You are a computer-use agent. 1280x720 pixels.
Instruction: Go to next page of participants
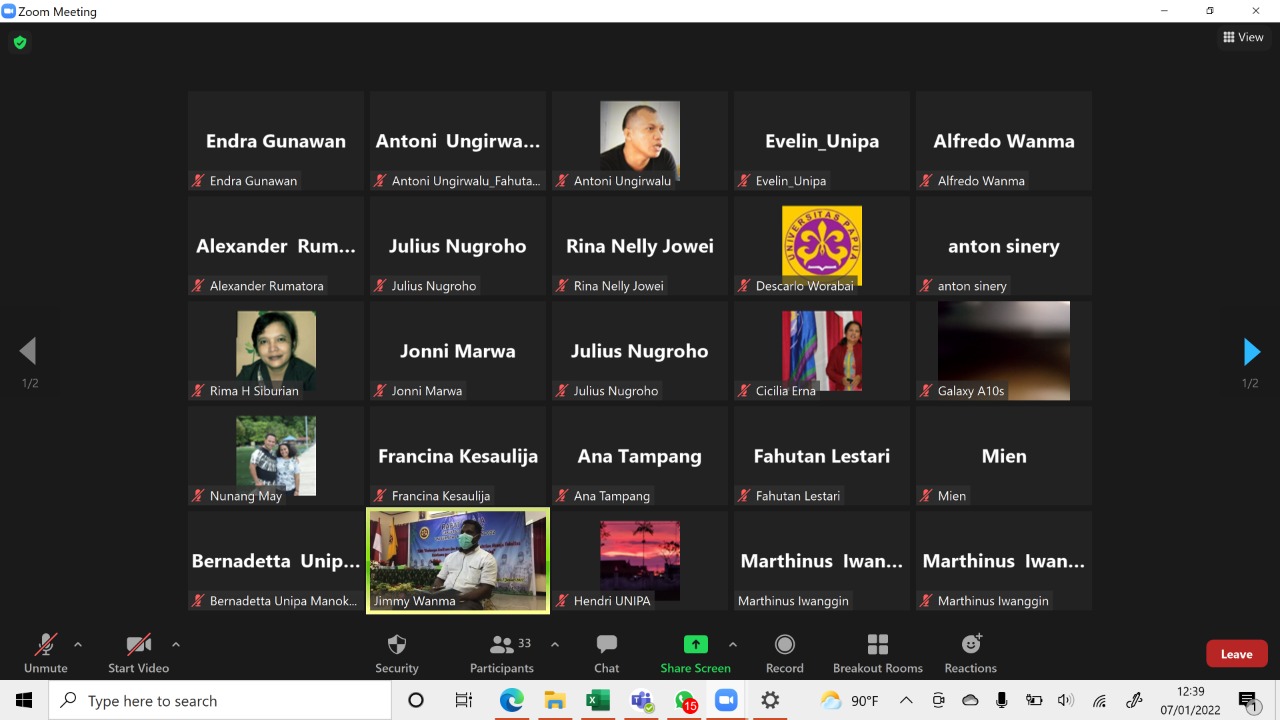1251,352
